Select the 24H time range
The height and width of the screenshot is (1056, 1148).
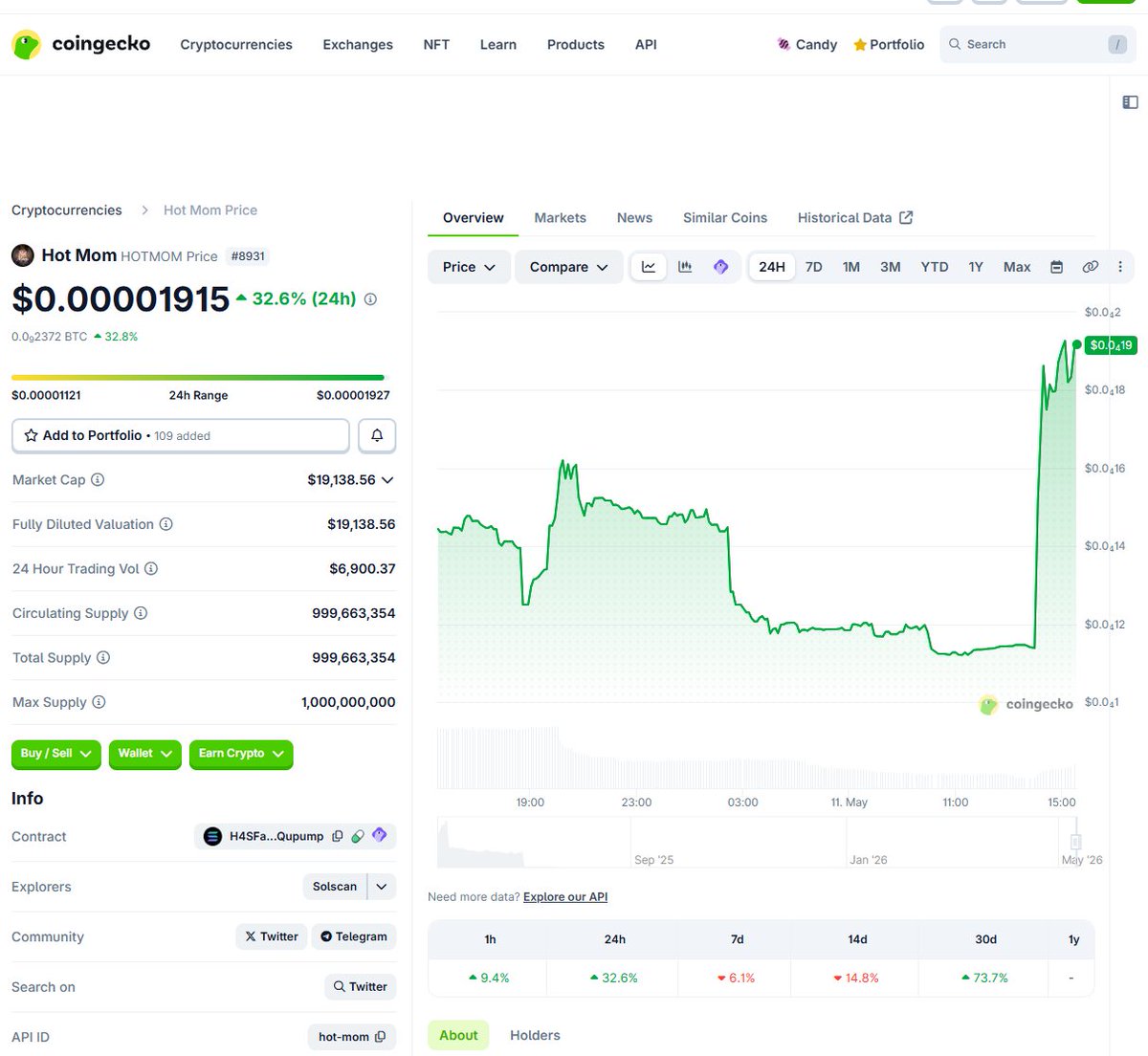click(772, 267)
